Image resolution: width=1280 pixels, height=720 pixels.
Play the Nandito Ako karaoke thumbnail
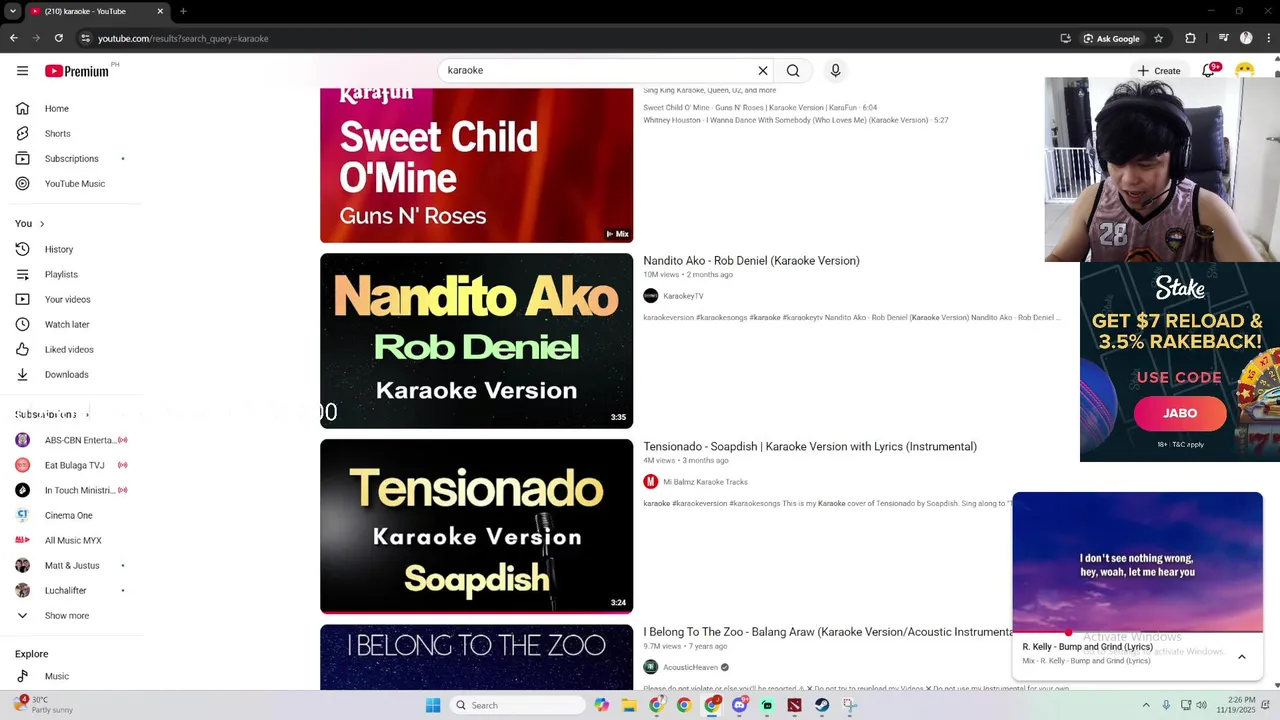pyautogui.click(x=476, y=341)
